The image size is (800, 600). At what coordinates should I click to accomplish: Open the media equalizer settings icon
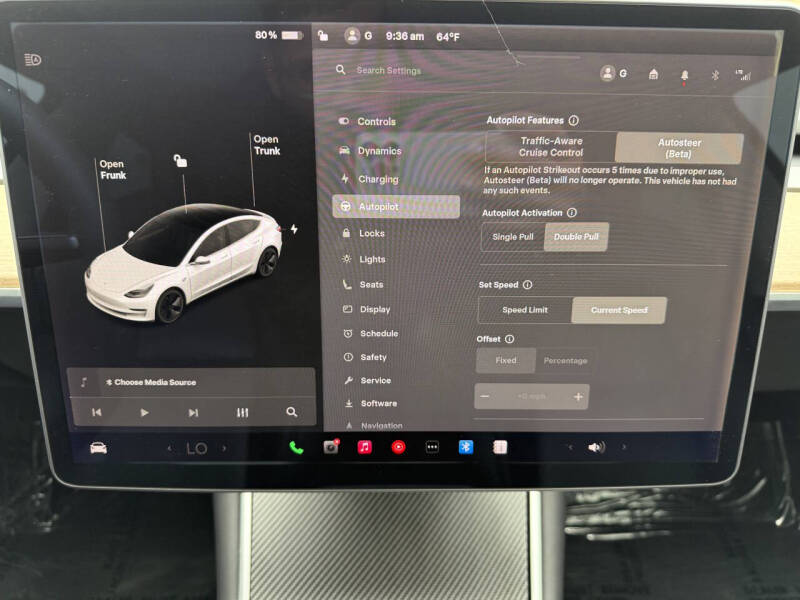click(x=242, y=412)
